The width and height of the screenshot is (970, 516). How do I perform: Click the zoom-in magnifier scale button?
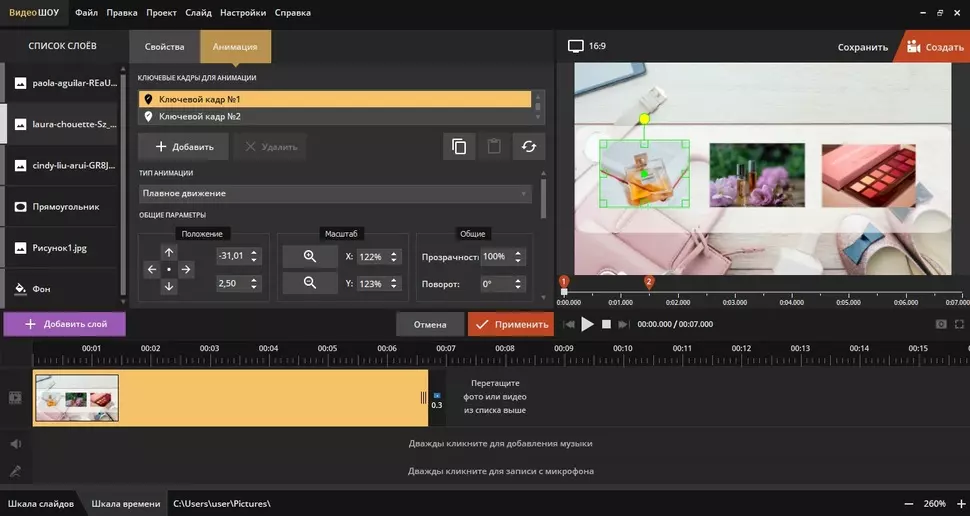310,257
